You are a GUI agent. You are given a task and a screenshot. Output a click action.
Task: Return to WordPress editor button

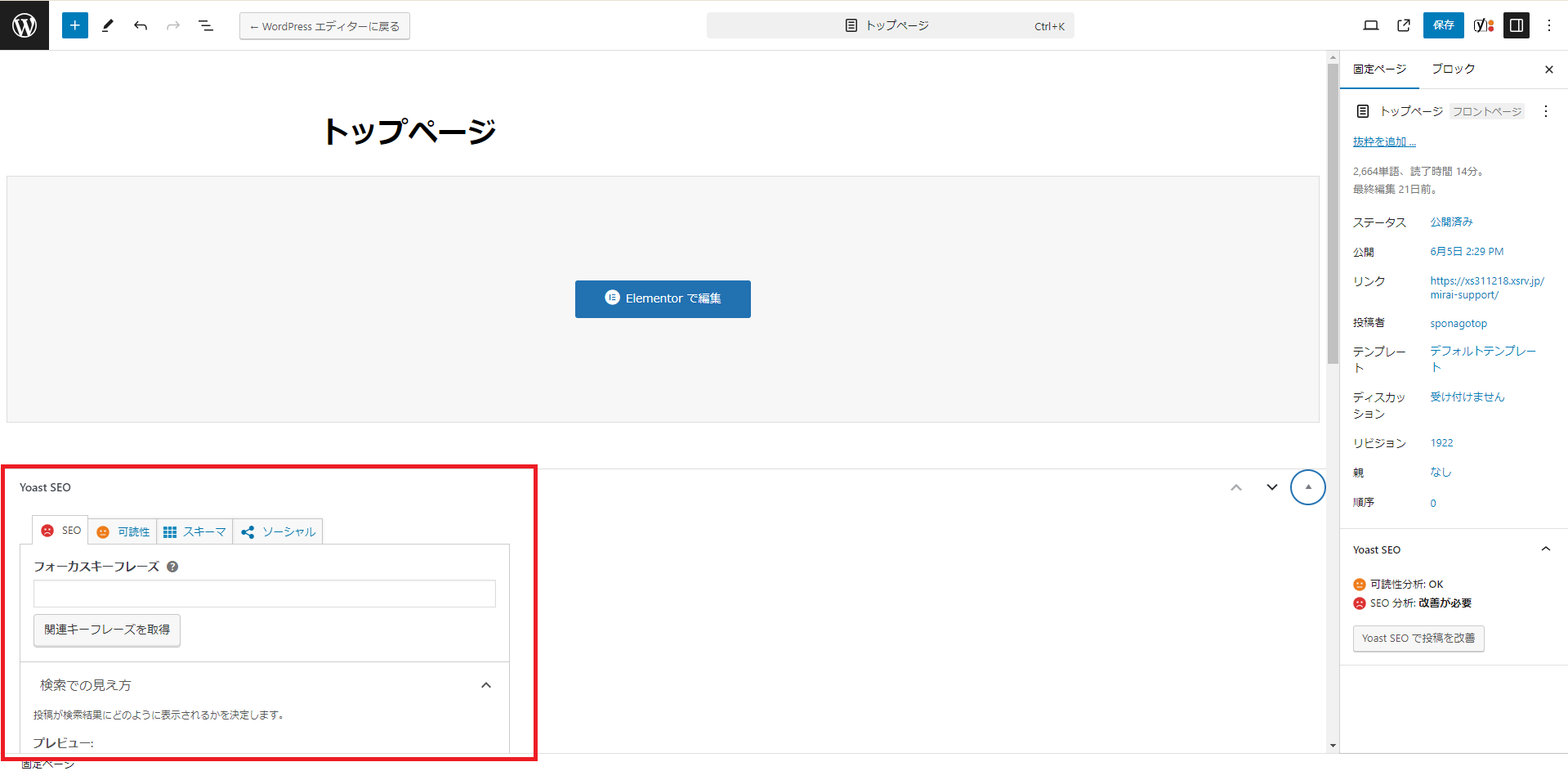pyautogui.click(x=324, y=26)
